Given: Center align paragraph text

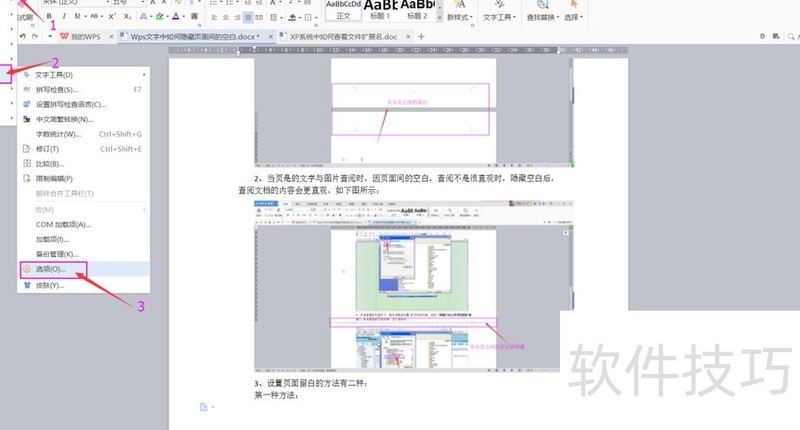Looking at the screenshot, I should point(226,17).
